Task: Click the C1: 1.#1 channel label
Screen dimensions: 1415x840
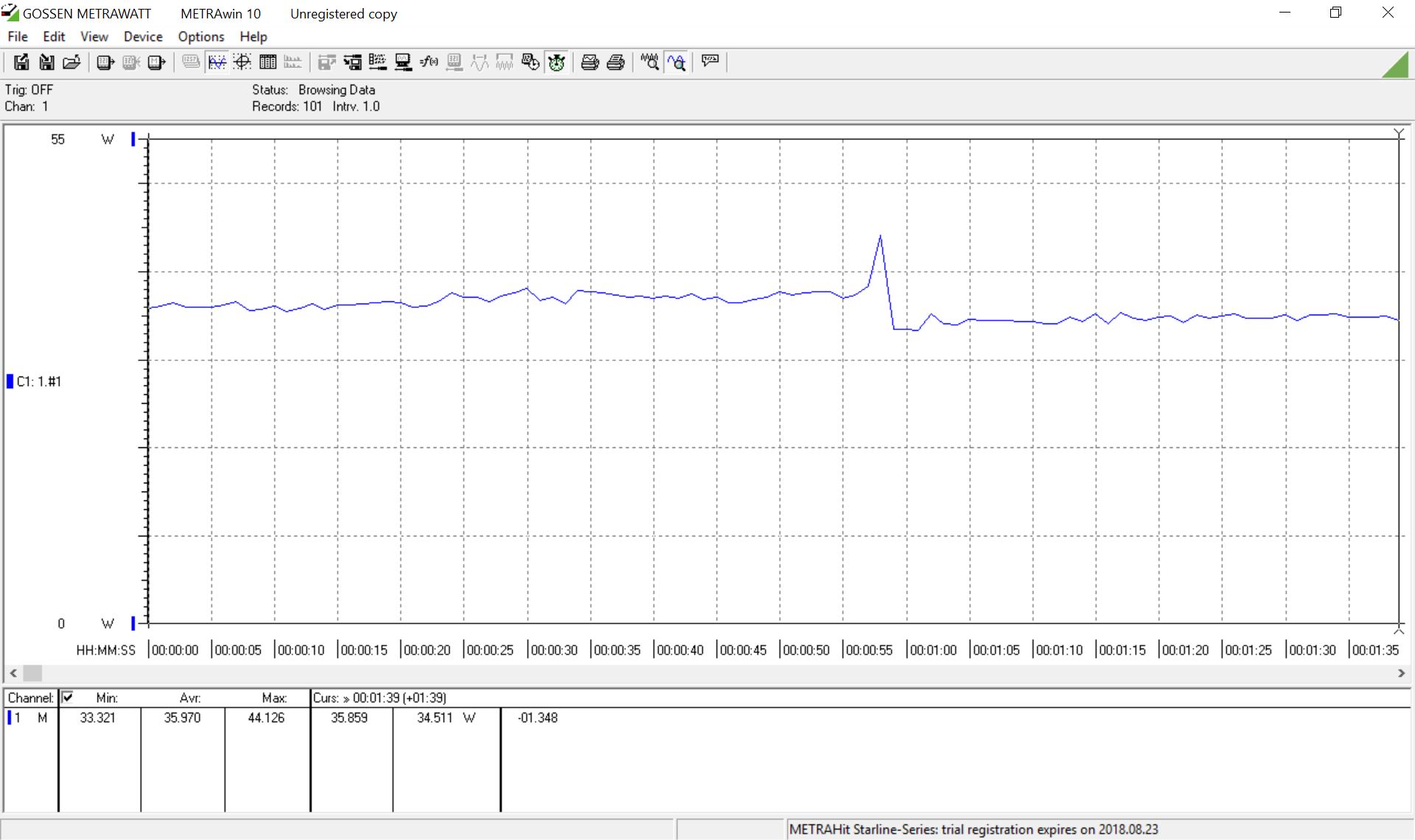Action: [x=38, y=382]
